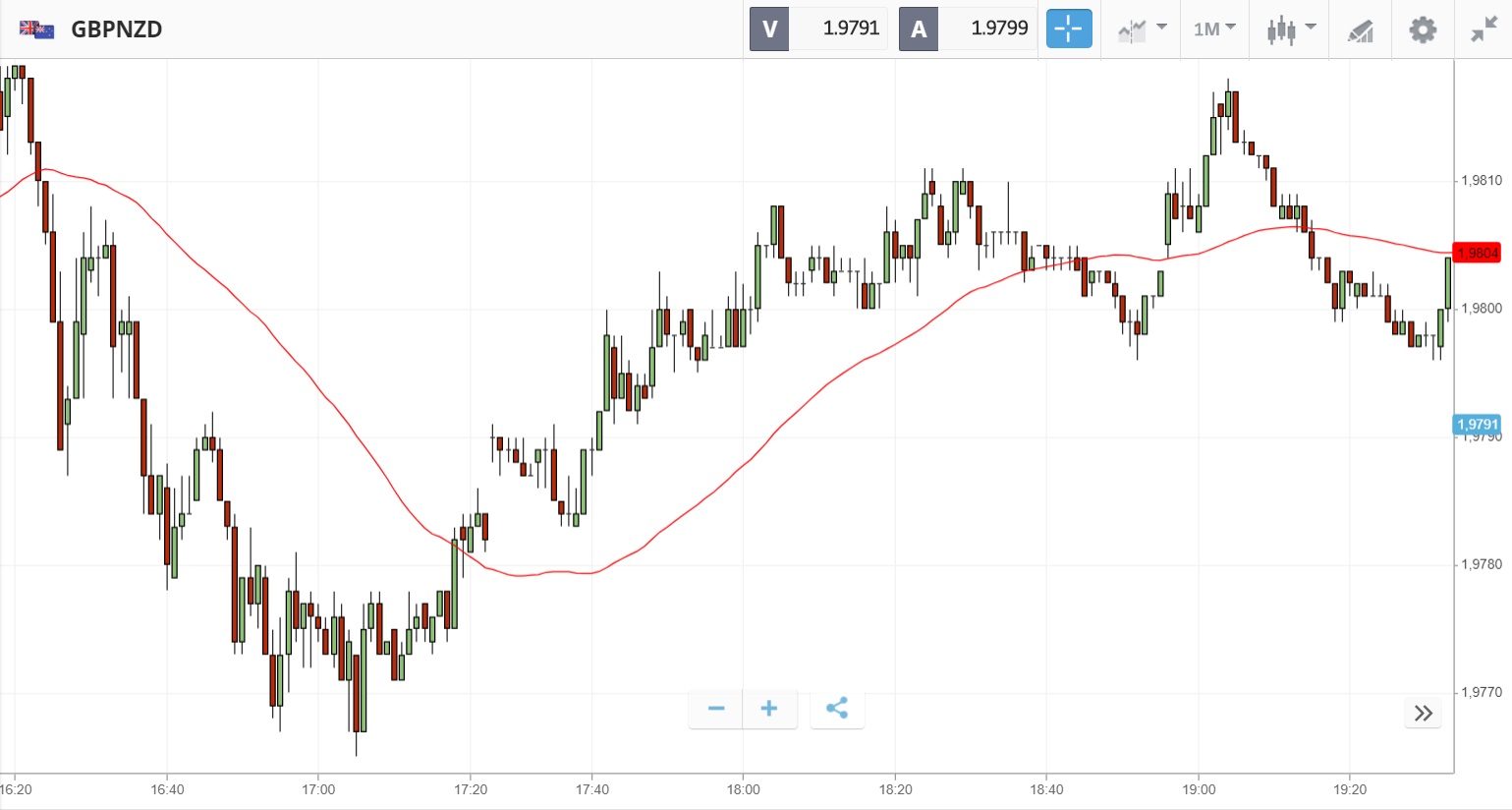Screen dimensions: 1512x810
Task: Open chart settings gear
Action: point(1422,29)
